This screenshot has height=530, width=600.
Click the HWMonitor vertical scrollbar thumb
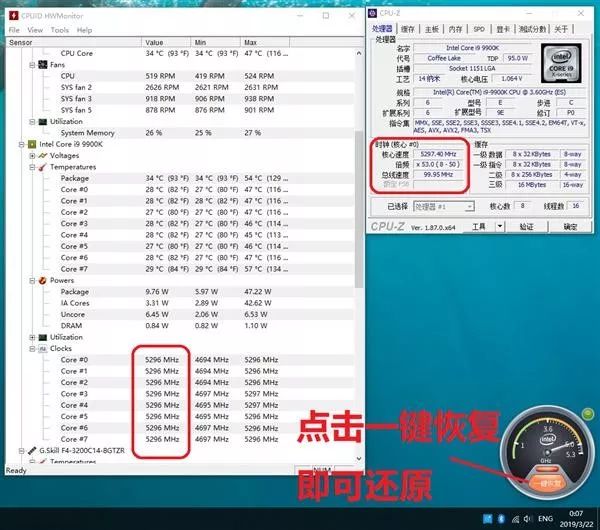(359, 209)
